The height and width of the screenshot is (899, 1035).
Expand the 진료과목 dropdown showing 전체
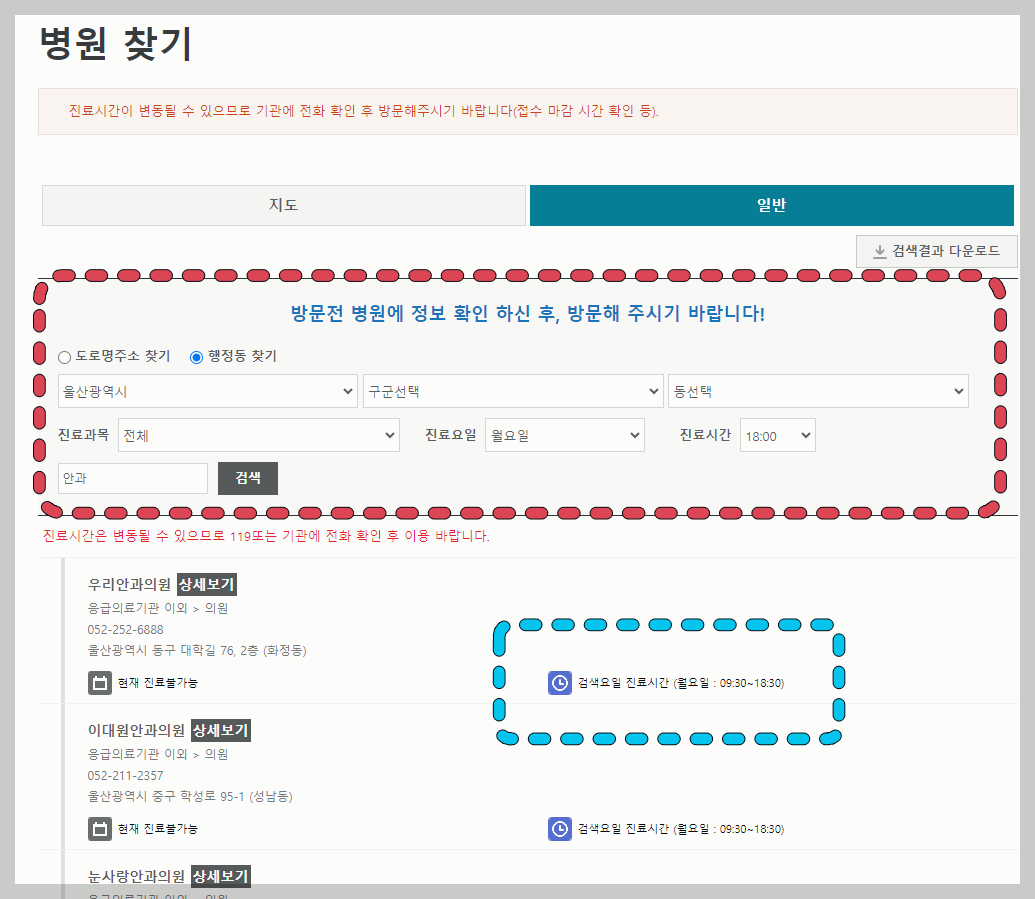coord(258,435)
